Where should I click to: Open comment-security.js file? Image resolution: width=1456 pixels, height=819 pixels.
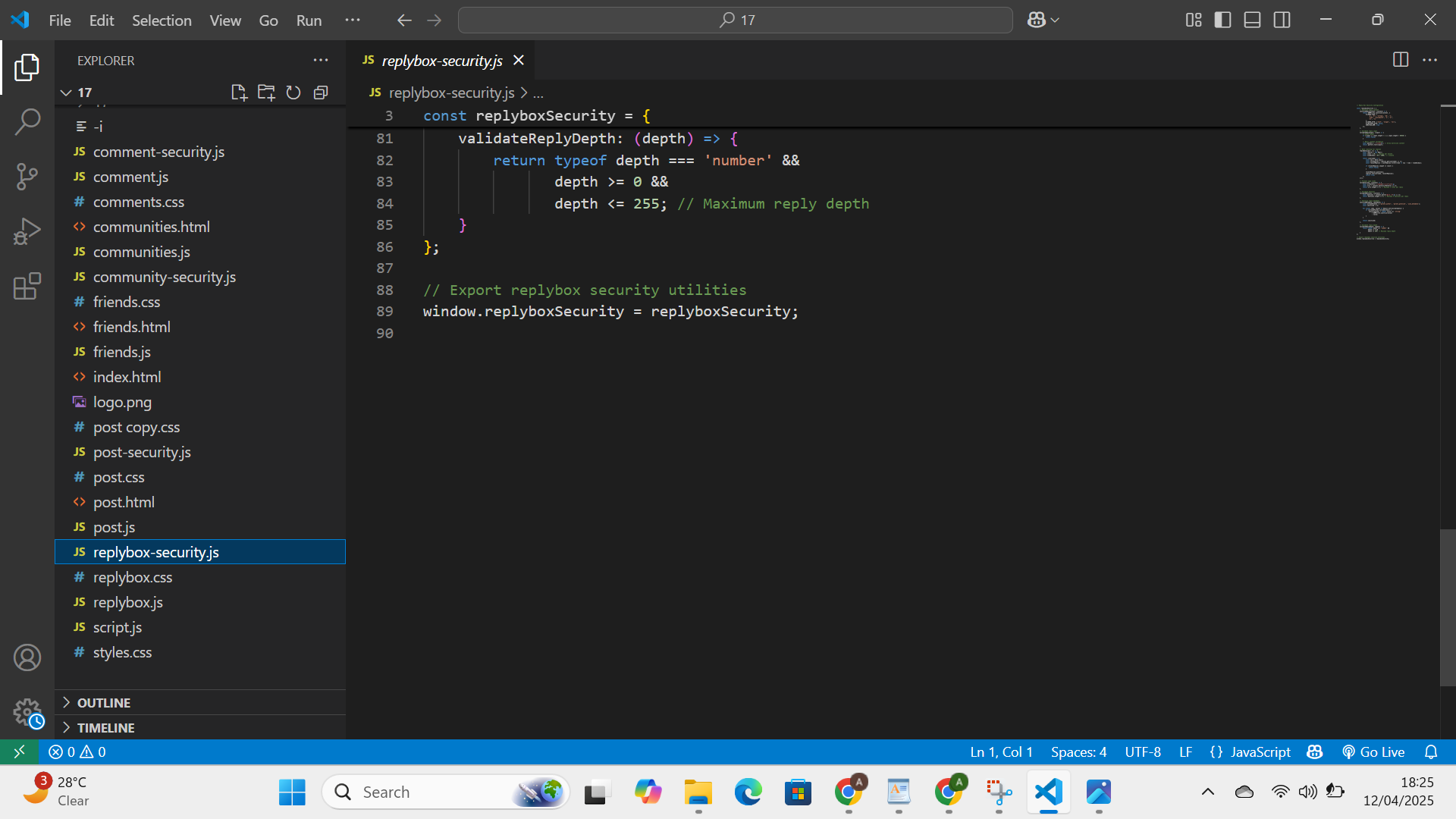tap(200, 152)
